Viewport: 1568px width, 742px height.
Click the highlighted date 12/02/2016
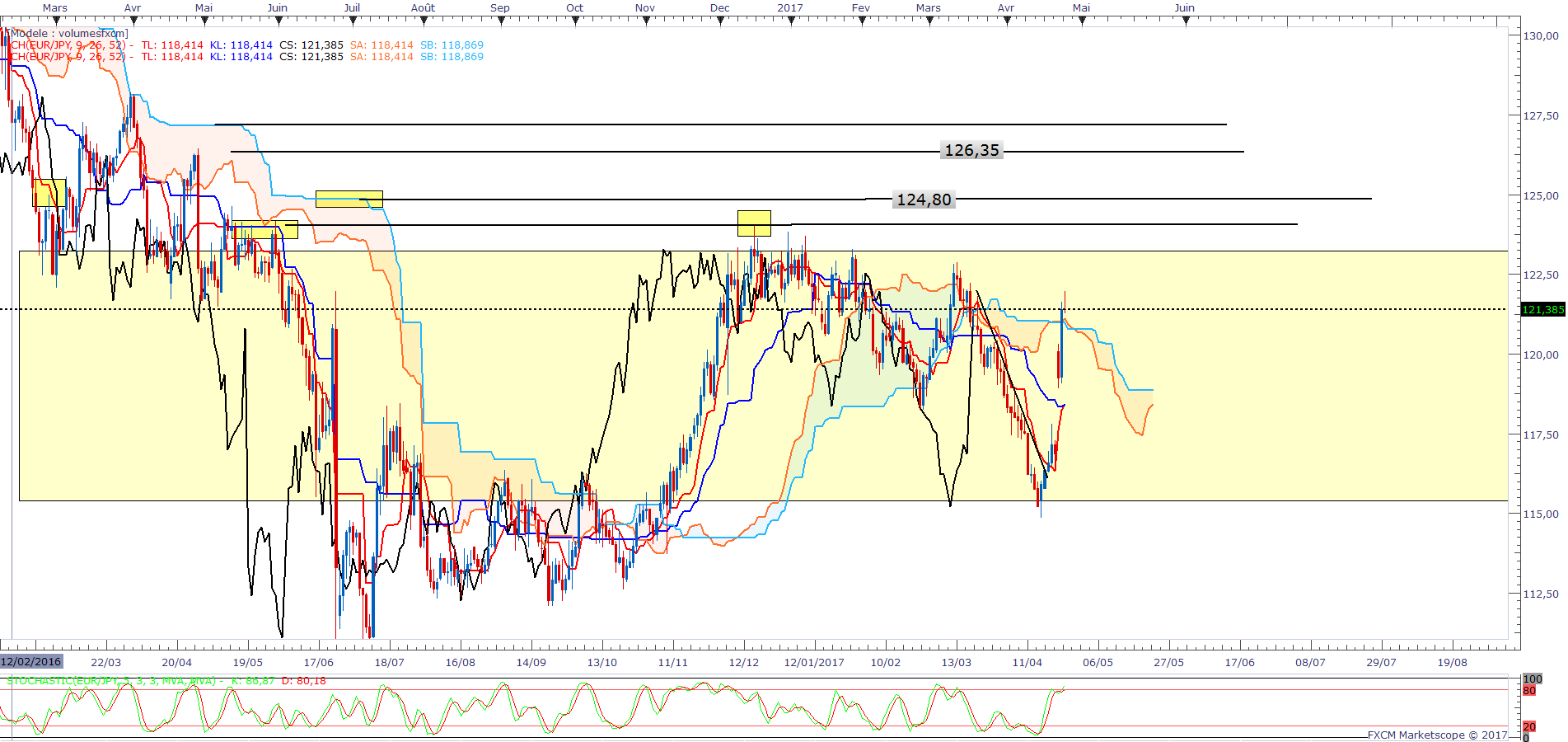pos(31,662)
